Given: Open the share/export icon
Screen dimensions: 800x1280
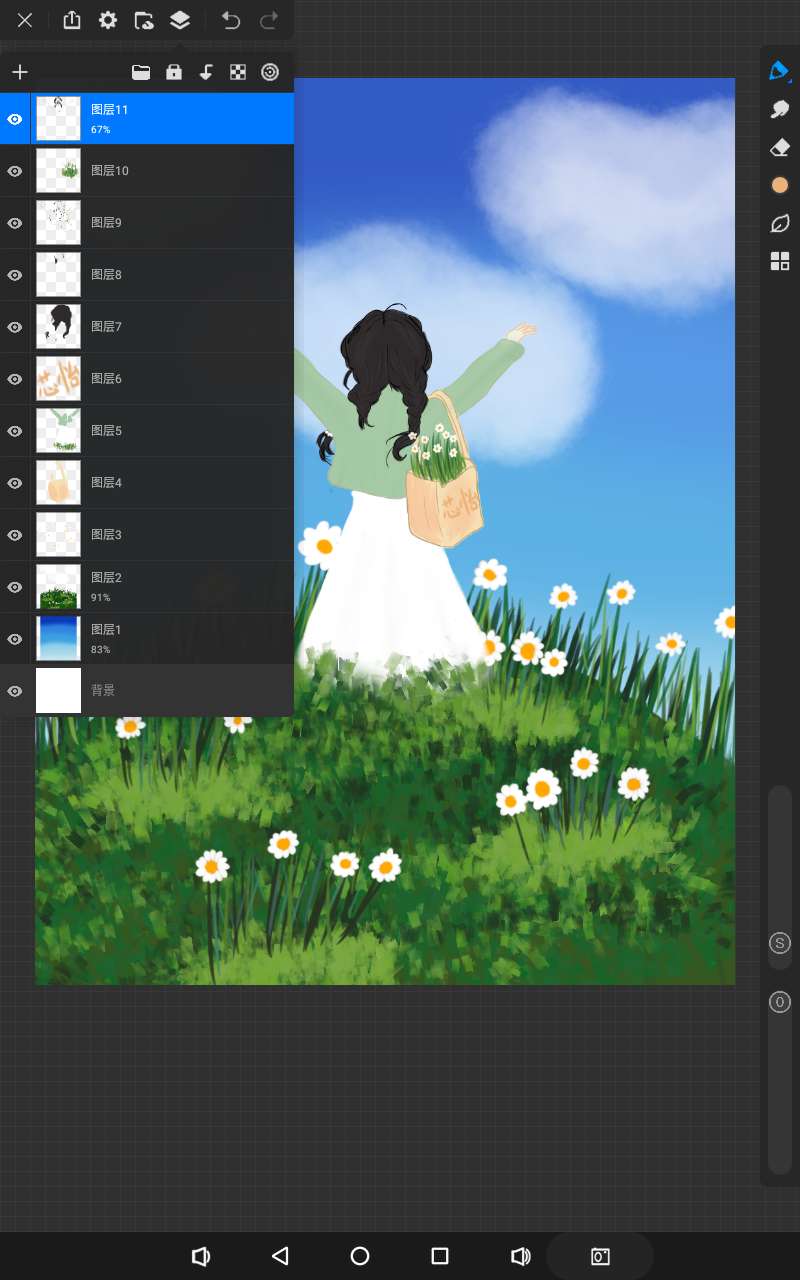Looking at the screenshot, I should click(x=71, y=20).
